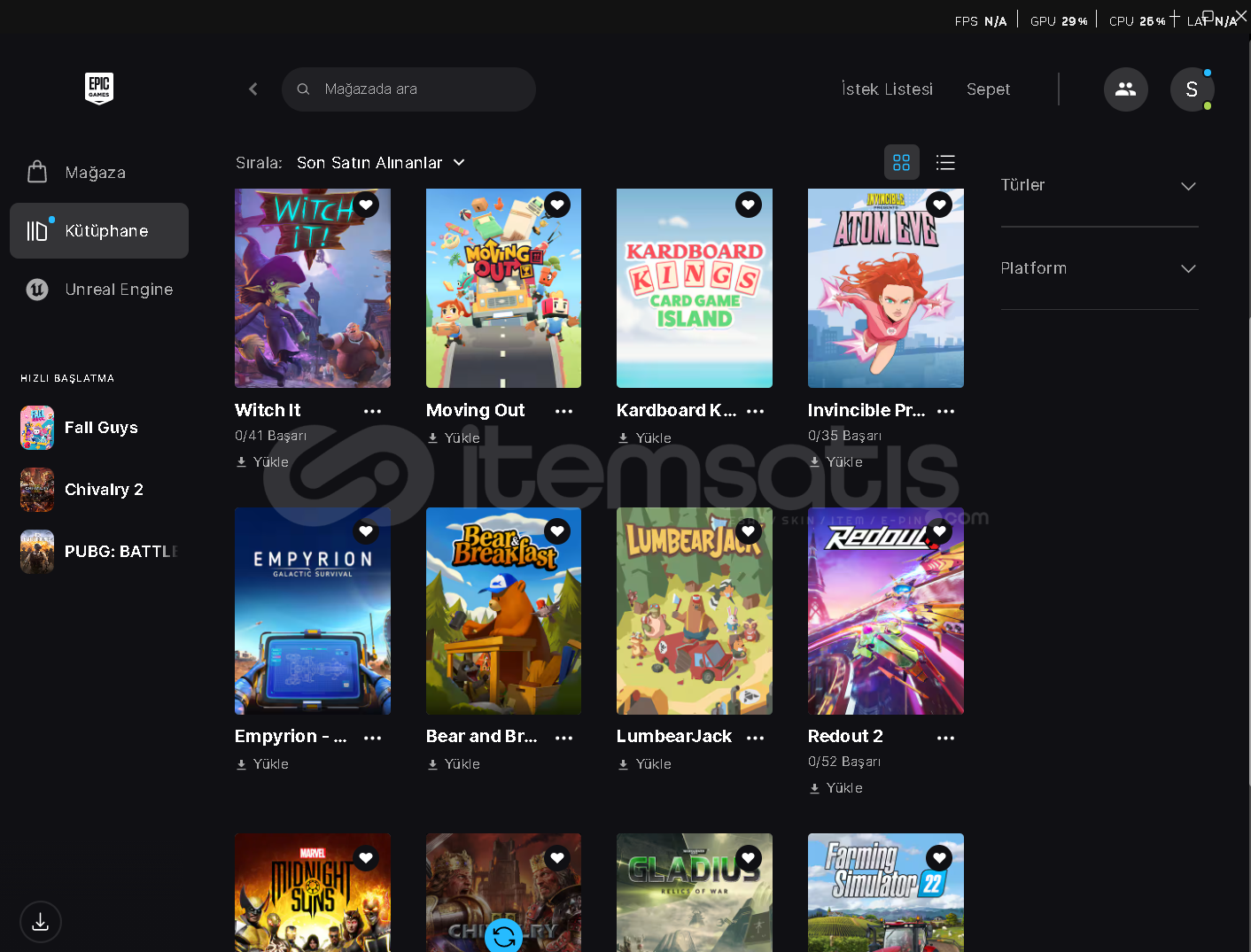Viewport: 1251px width, 952px height.
Task: Toggle favorite heart on Farming Simulator 22
Action: tap(939, 857)
